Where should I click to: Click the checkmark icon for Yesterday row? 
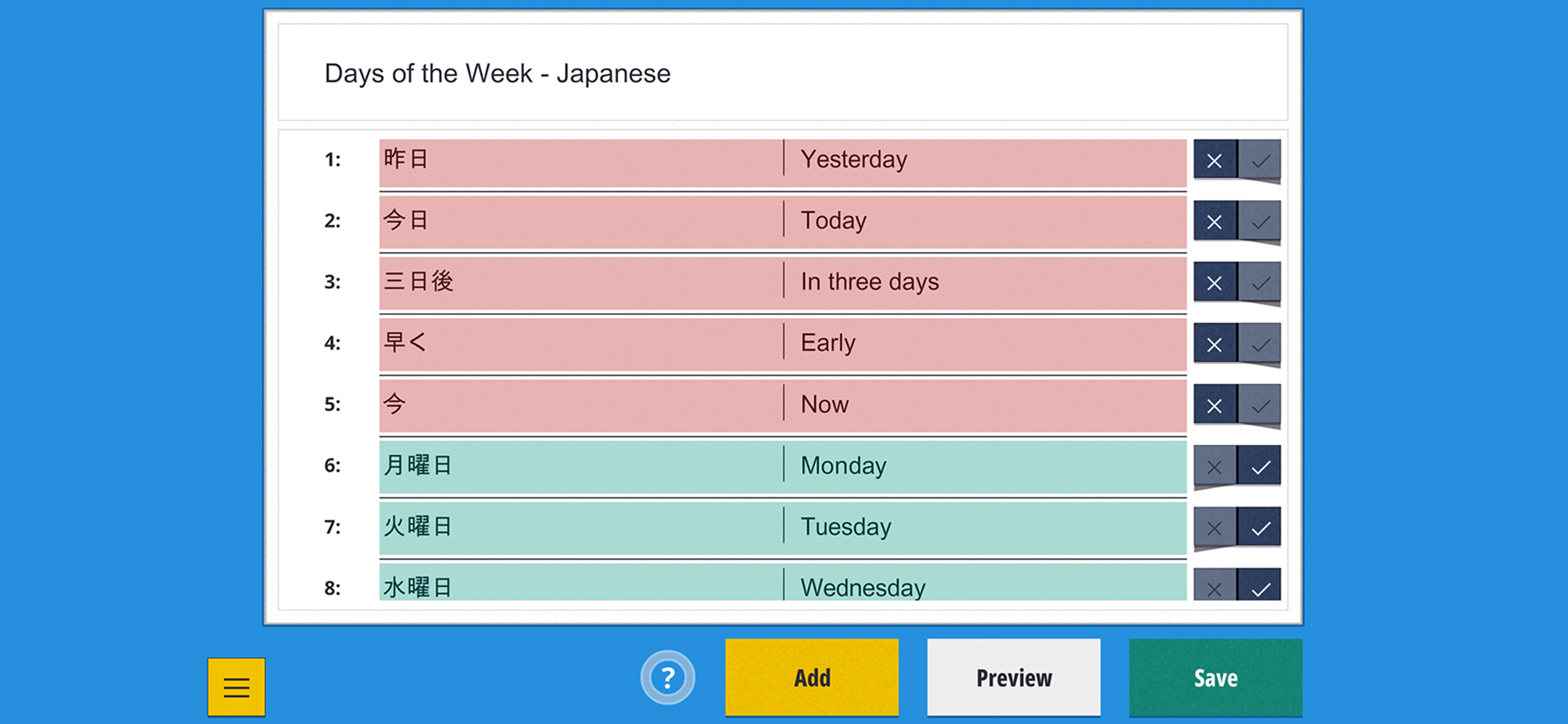point(1259,161)
